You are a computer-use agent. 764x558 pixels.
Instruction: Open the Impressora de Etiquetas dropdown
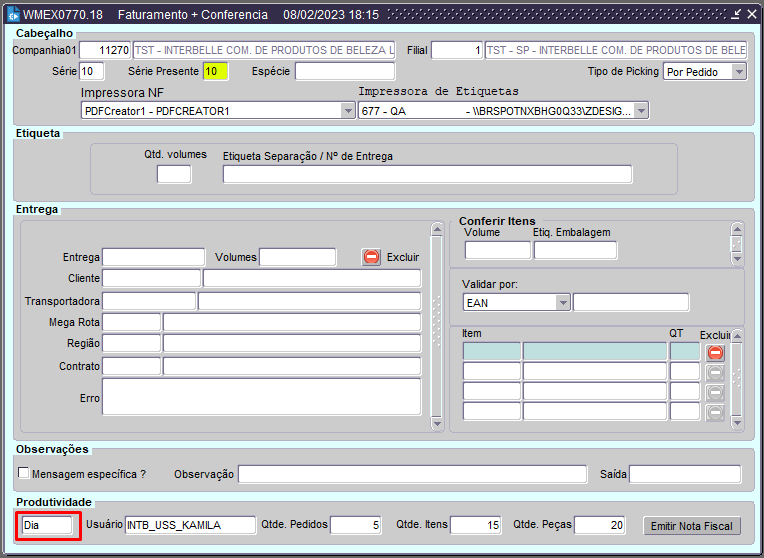pos(641,111)
